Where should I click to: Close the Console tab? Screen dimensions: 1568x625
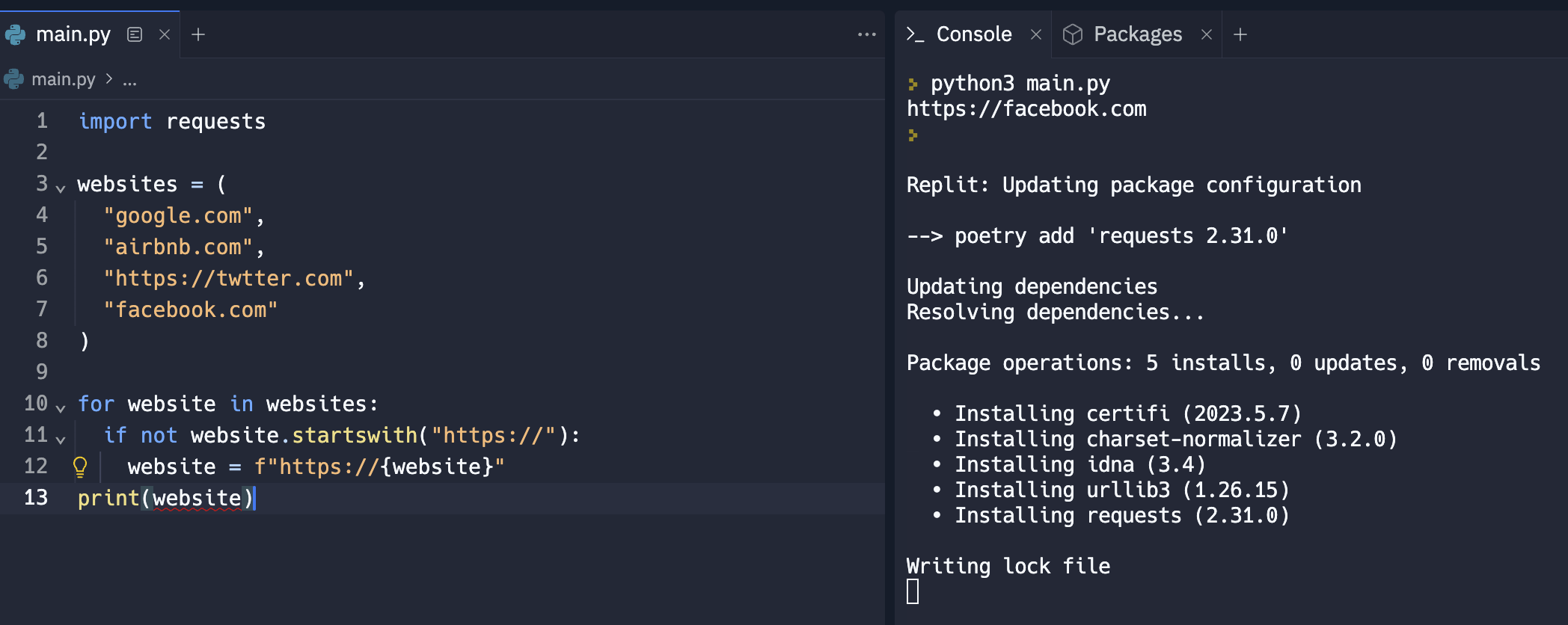coord(1036,34)
